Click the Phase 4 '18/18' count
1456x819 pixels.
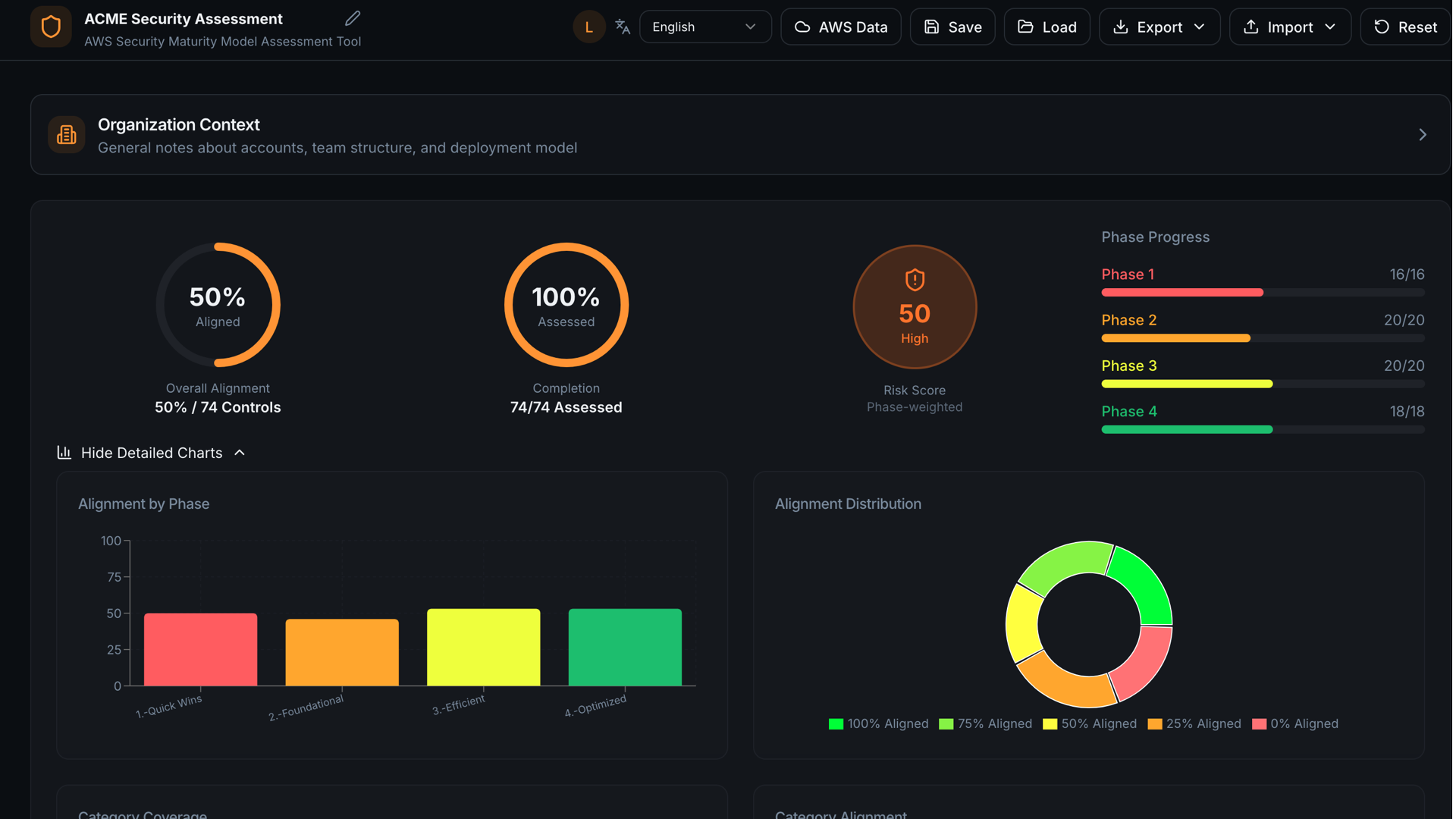tap(1407, 412)
